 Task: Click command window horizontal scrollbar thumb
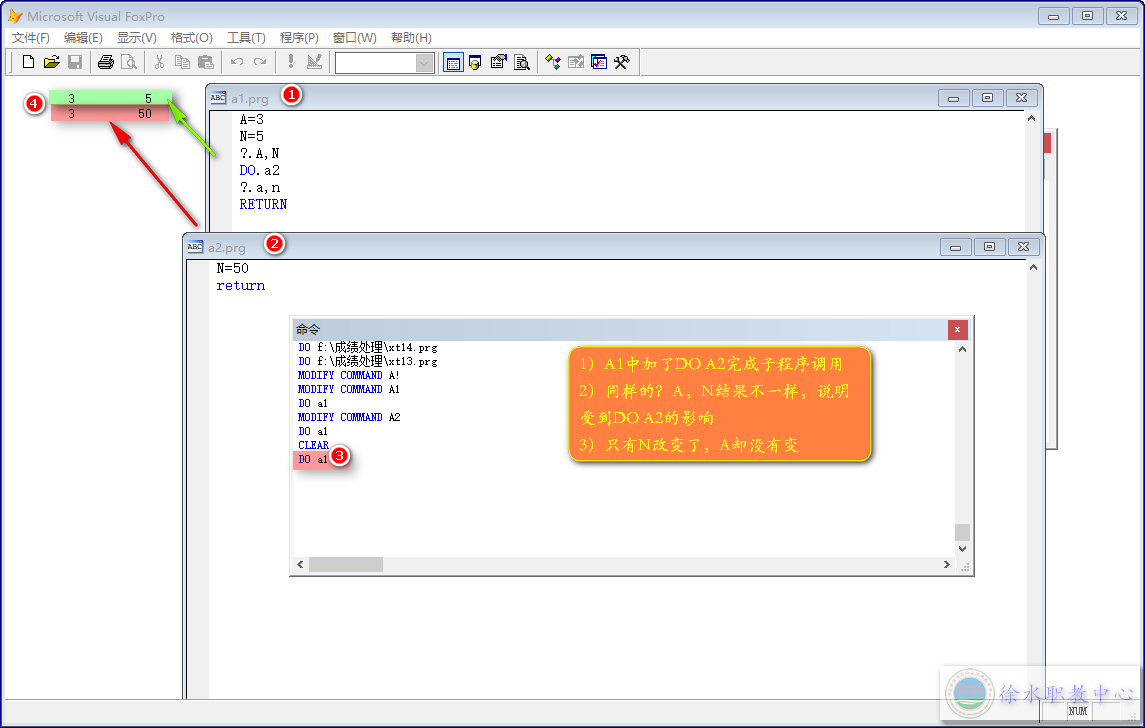point(345,564)
